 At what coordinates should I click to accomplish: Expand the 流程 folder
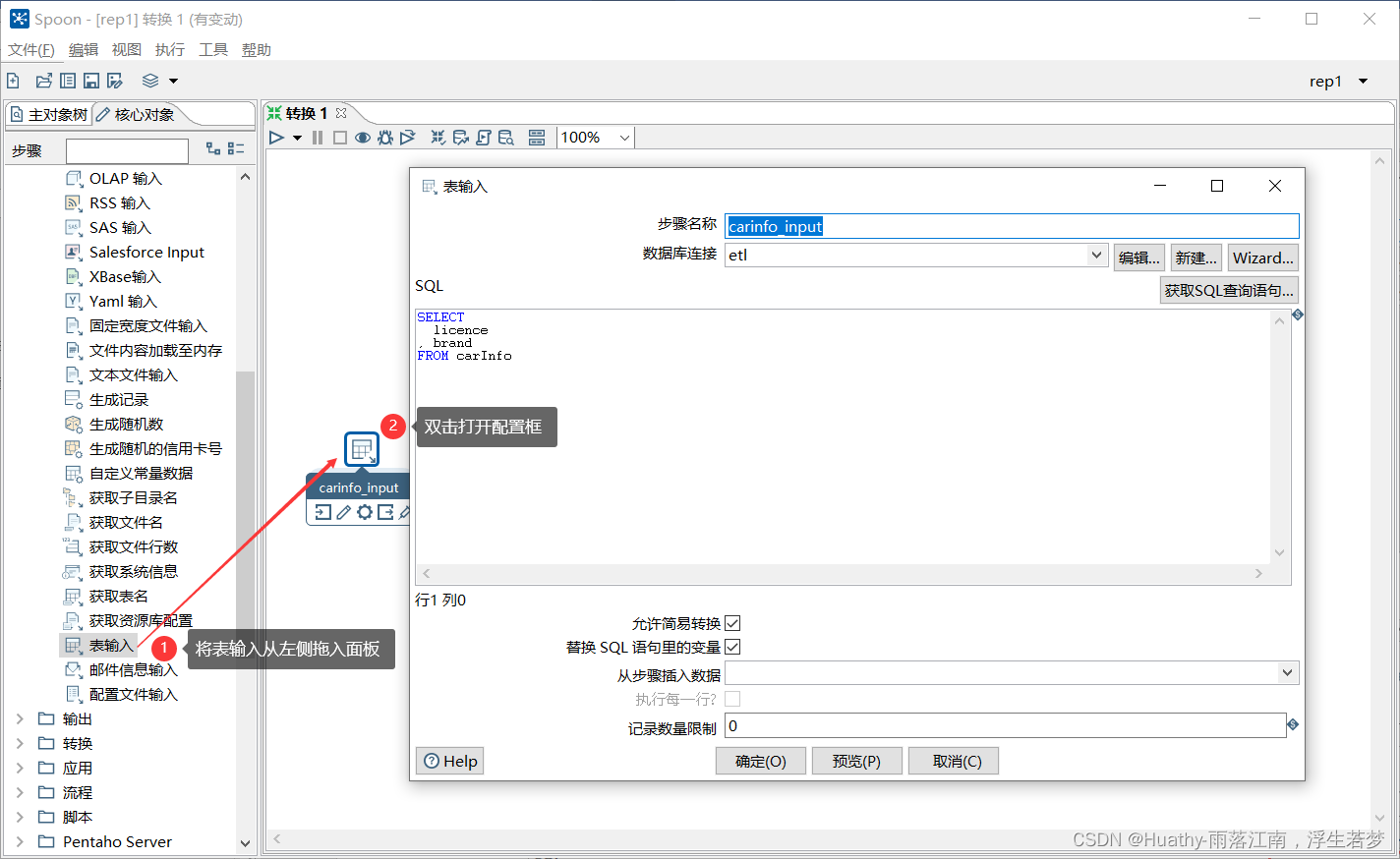point(20,793)
